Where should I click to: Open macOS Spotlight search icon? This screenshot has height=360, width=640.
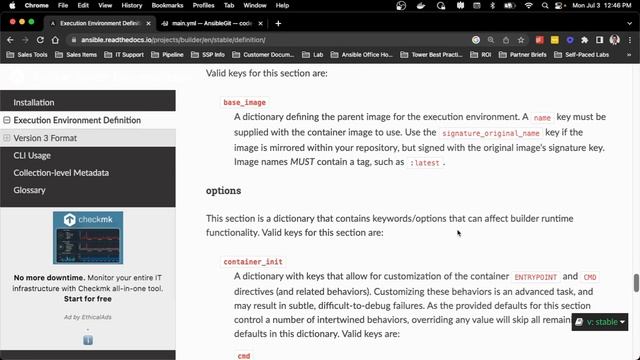pos(545,5)
